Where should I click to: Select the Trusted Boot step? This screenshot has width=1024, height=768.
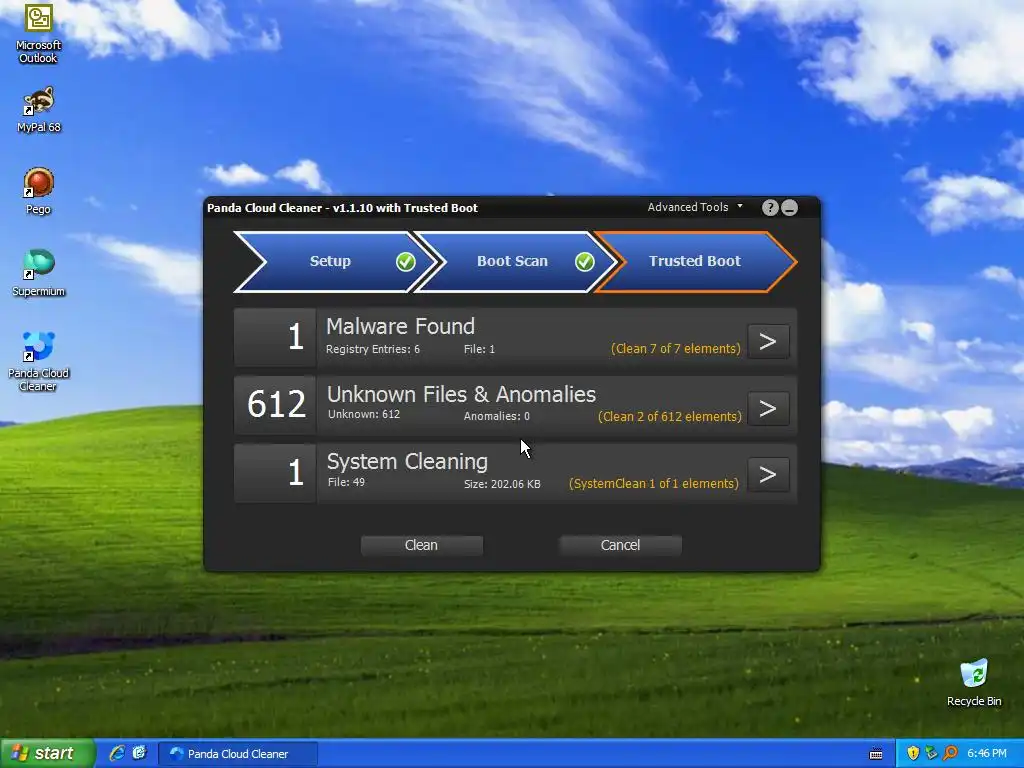pos(695,261)
